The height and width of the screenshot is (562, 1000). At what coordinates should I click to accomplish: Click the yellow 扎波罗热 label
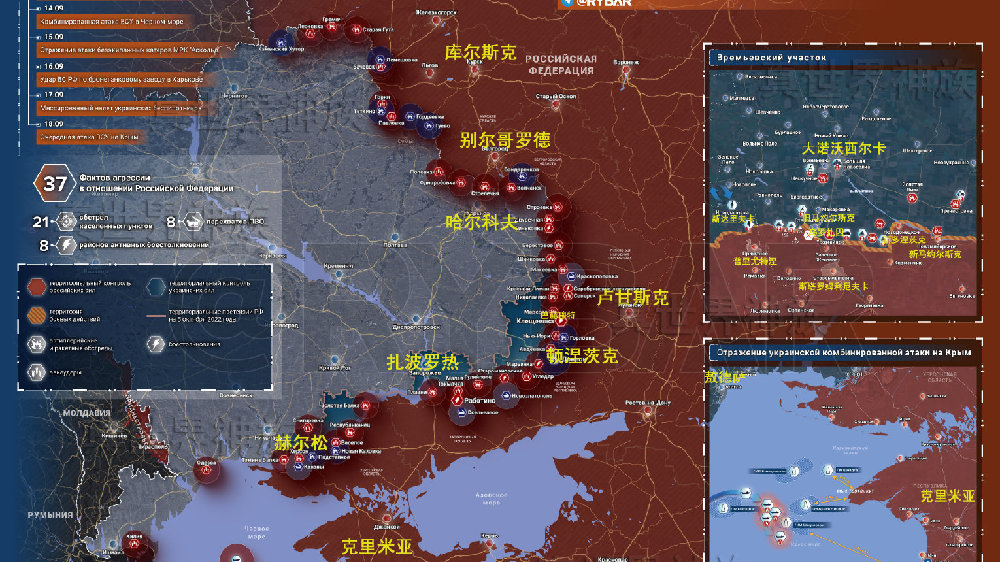tap(423, 362)
